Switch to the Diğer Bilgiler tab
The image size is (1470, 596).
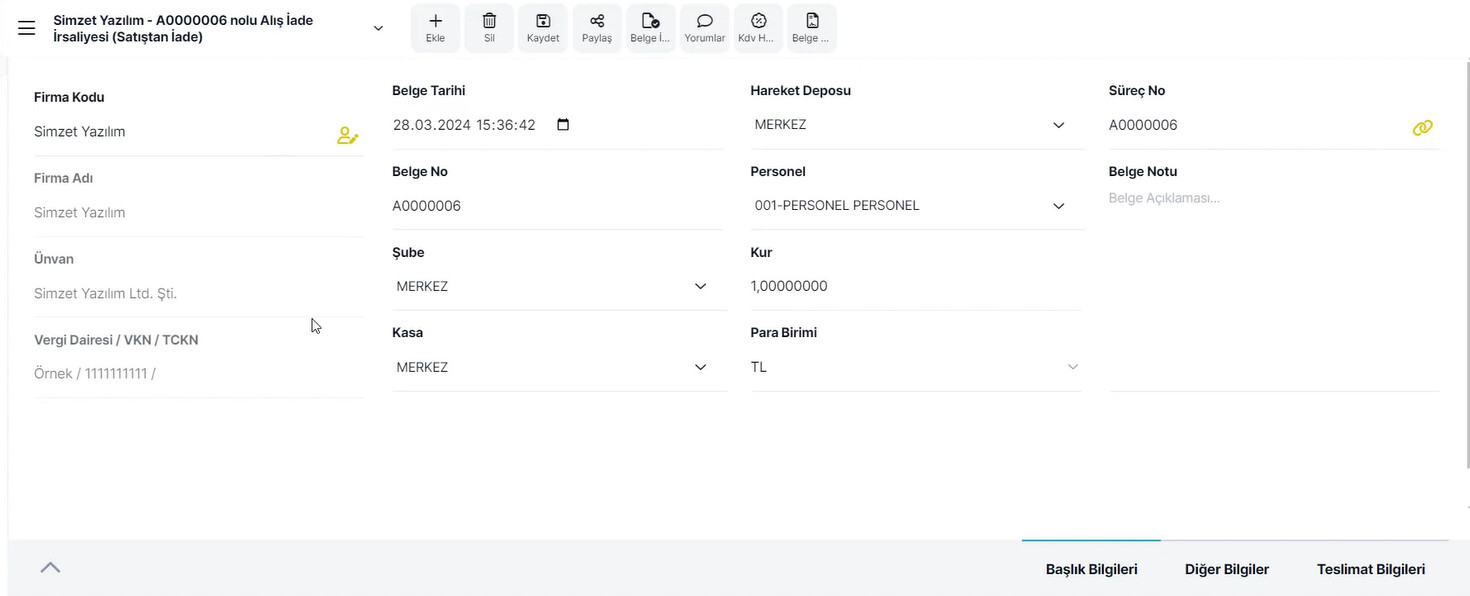coord(1226,569)
